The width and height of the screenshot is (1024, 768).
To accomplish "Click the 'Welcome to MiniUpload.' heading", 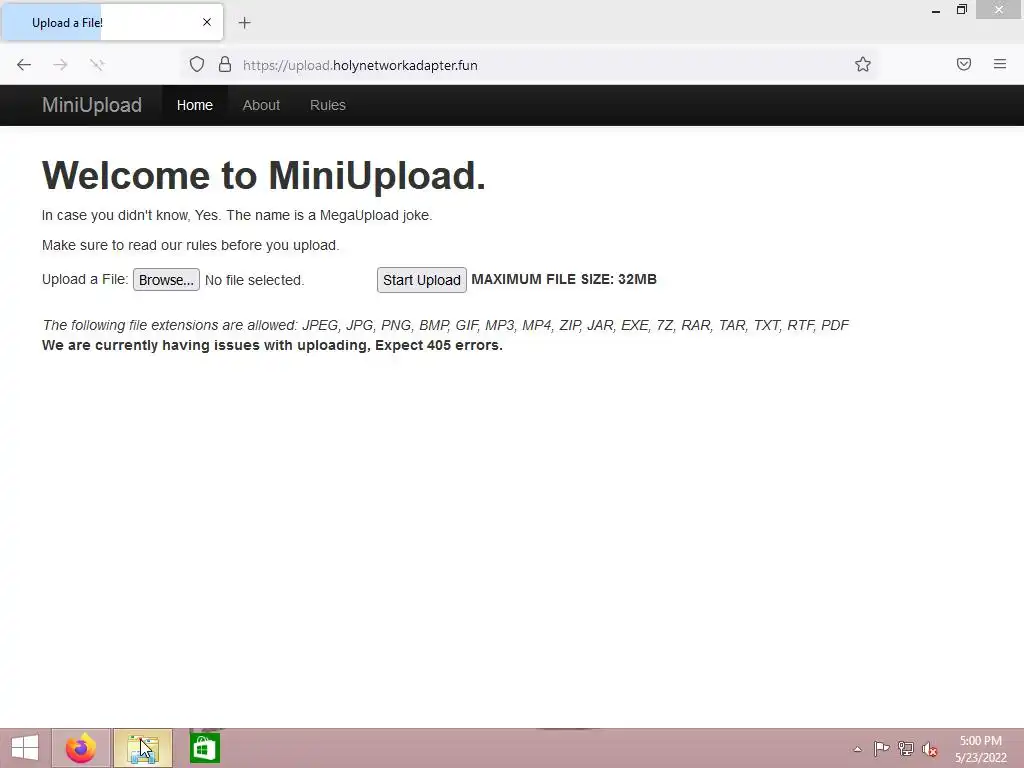I will point(264,176).
